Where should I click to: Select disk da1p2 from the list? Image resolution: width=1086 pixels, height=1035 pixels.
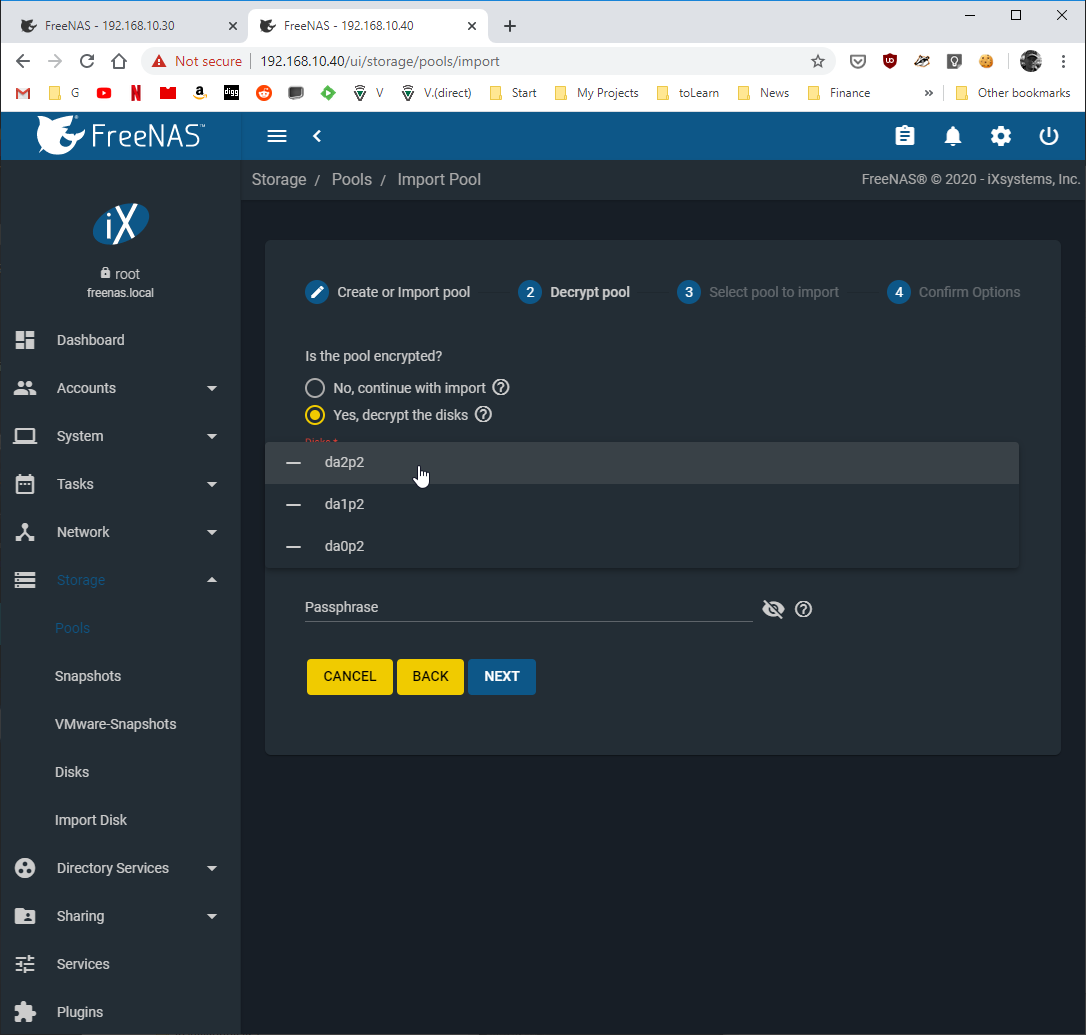(641, 504)
